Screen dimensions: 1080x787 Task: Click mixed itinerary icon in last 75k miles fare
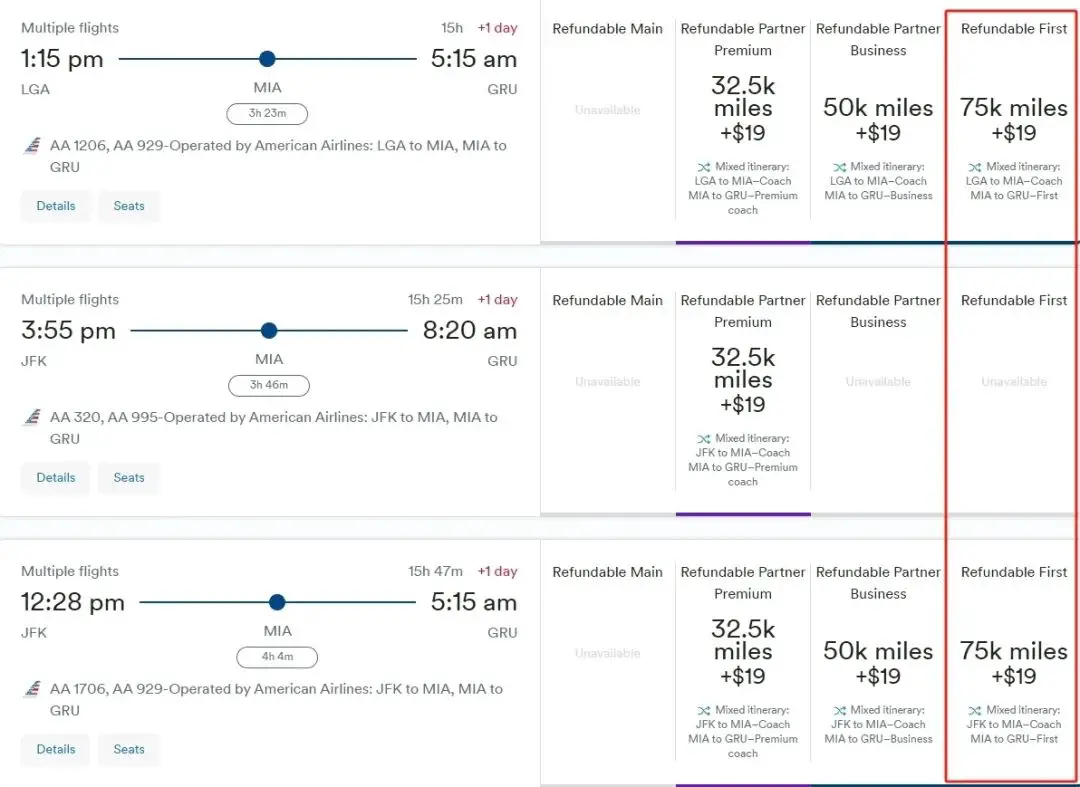click(975, 710)
